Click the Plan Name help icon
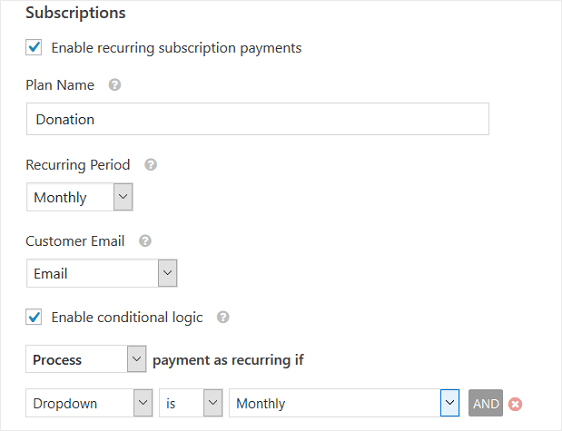This screenshot has height=431, width=562. (115, 85)
